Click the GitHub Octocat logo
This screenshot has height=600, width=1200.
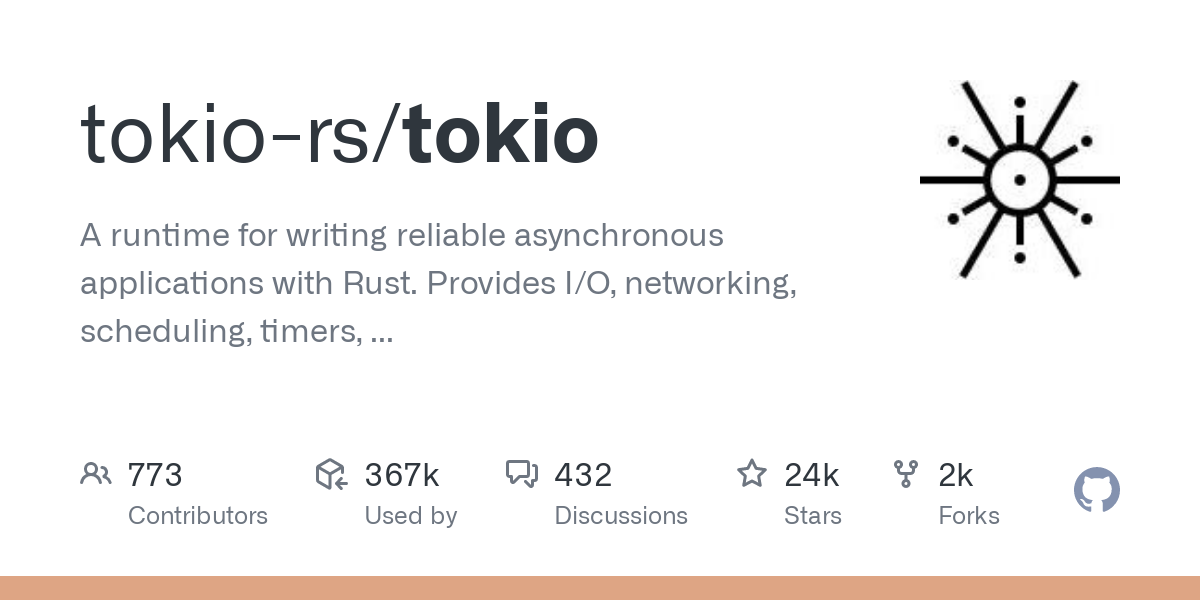[x=1096, y=491]
